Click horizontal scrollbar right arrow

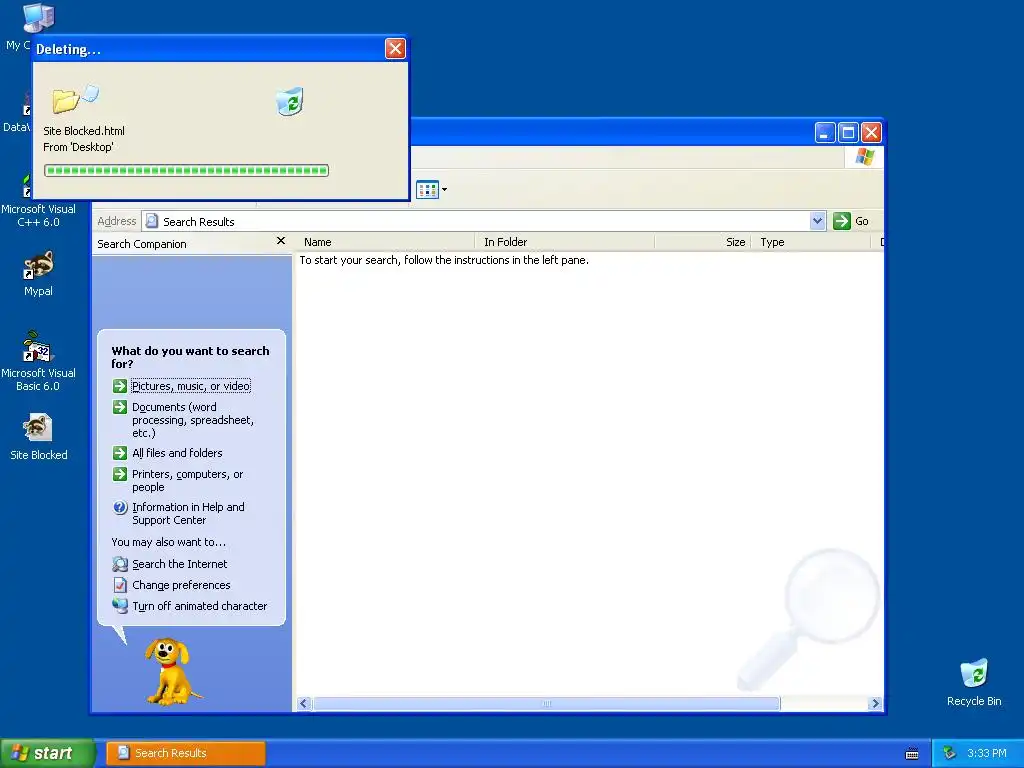pos(876,703)
